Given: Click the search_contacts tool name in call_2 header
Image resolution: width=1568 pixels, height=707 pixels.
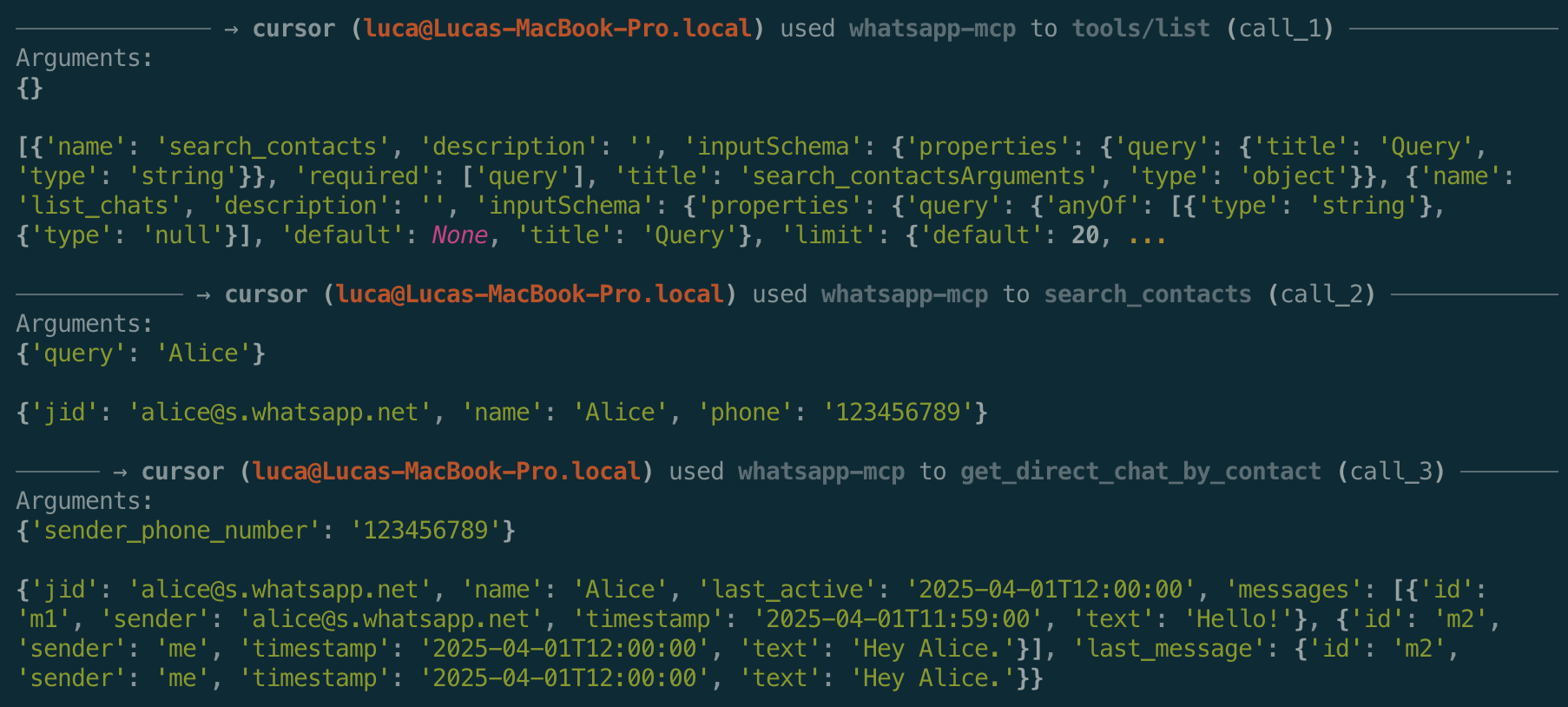Looking at the screenshot, I should [x=1148, y=294].
